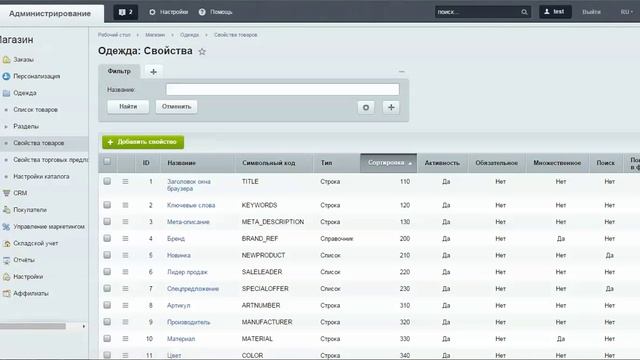Open Заказы icon in sidebar
The width and height of the screenshot is (640, 360).
[x=6, y=60]
